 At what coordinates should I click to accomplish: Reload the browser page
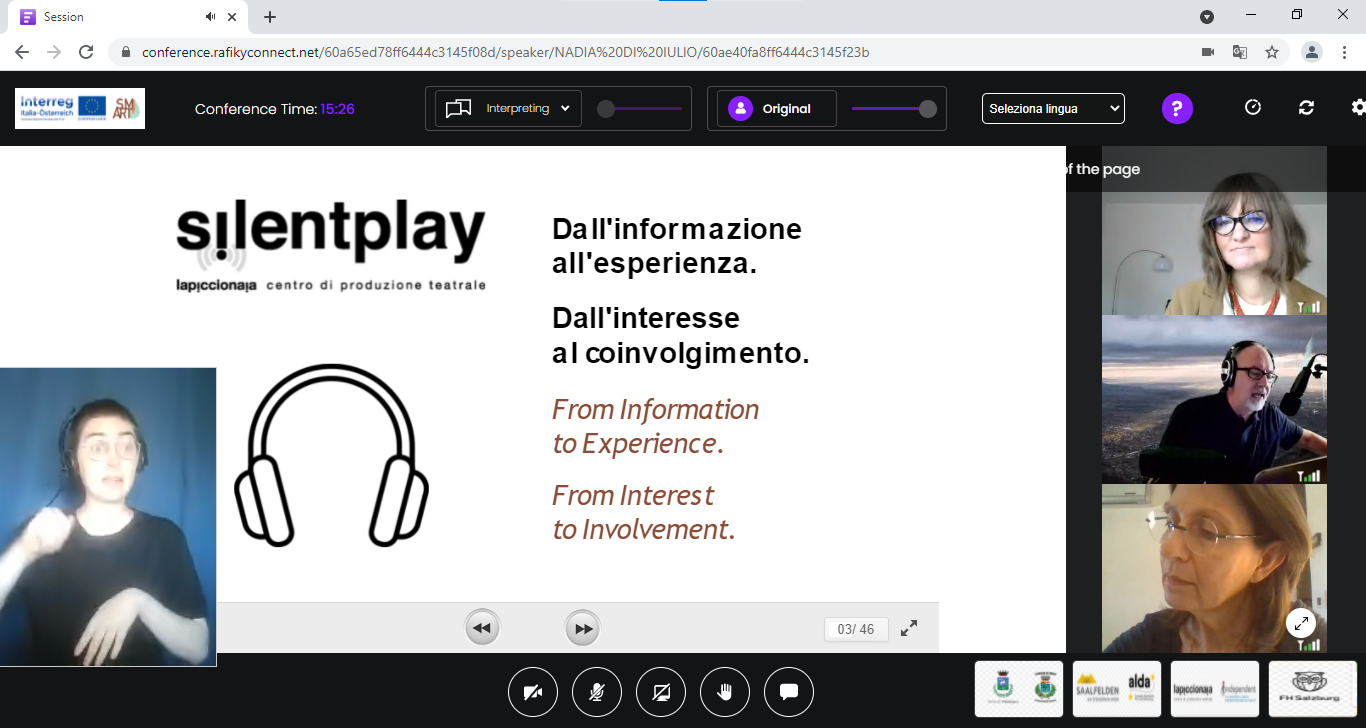pyautogui.click(x=86, y=52)
